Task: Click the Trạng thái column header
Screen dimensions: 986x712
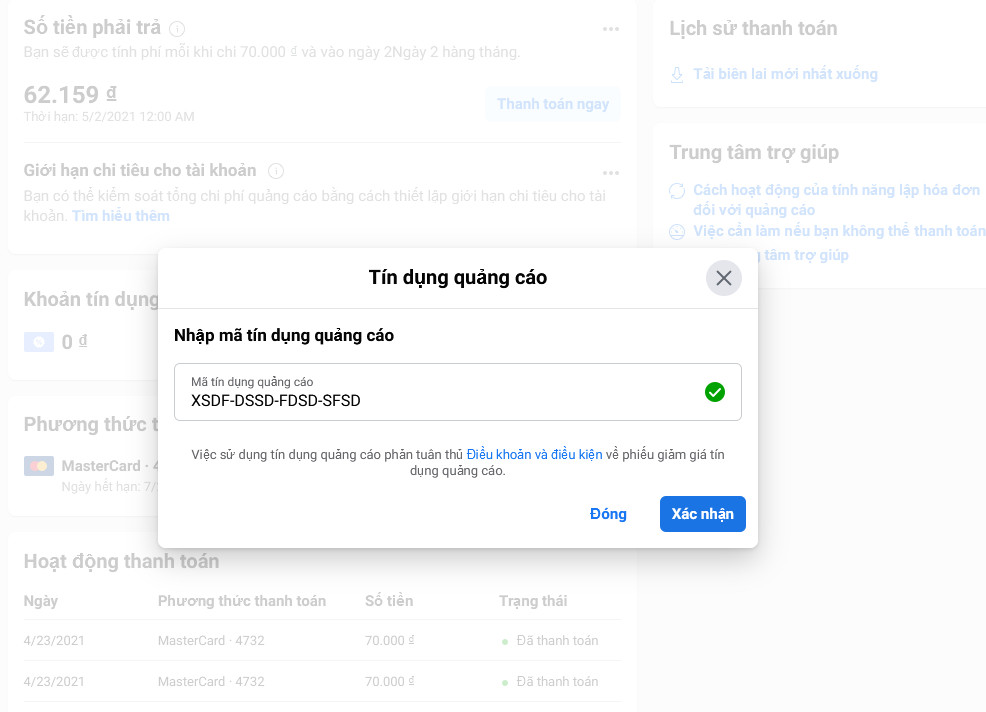Action: pyautogui.click(x=533, y=601)
